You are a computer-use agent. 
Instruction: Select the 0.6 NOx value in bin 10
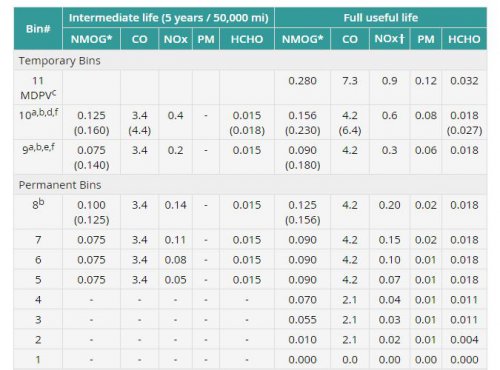(390, 116)
